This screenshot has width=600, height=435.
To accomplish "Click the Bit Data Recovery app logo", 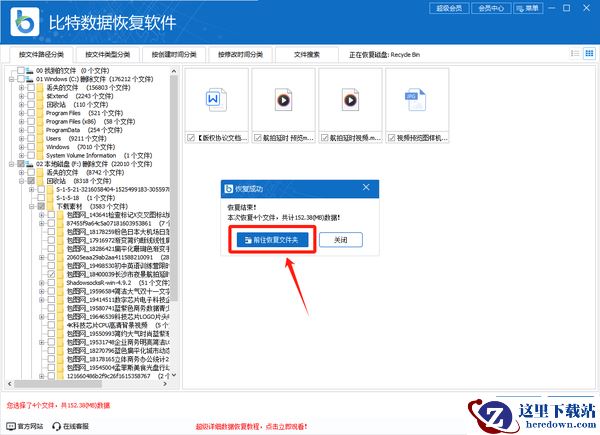I will pos(25,22).
